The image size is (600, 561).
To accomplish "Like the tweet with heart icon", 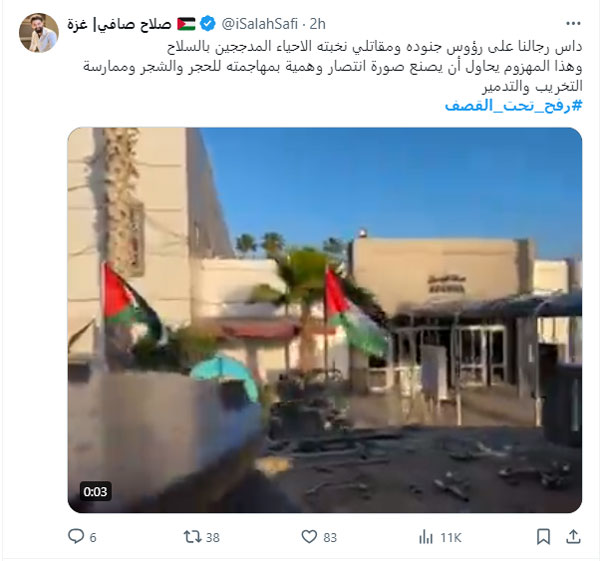I will point(309,537).
